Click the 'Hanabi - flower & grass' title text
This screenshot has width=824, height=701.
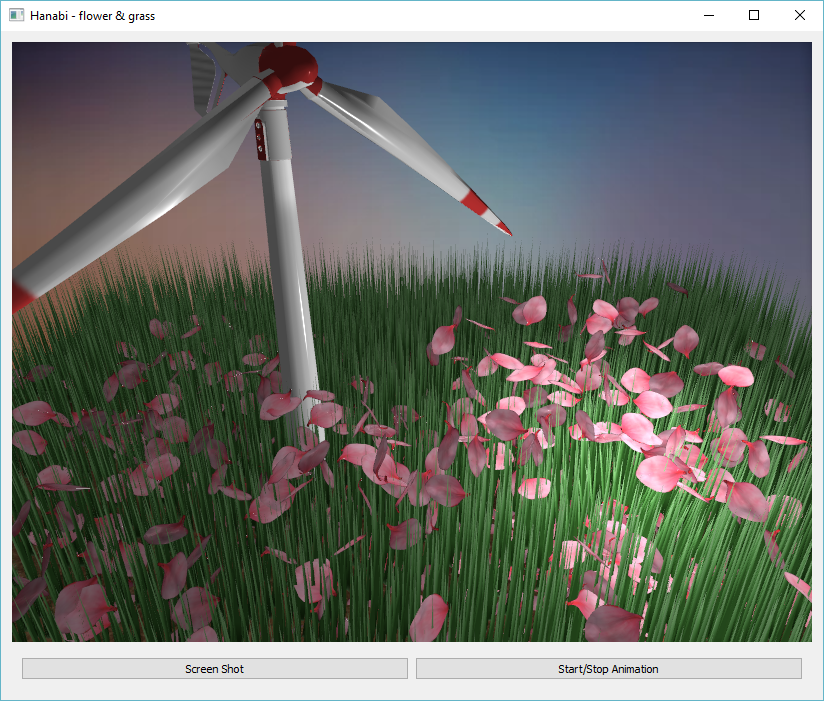point(92,16)
